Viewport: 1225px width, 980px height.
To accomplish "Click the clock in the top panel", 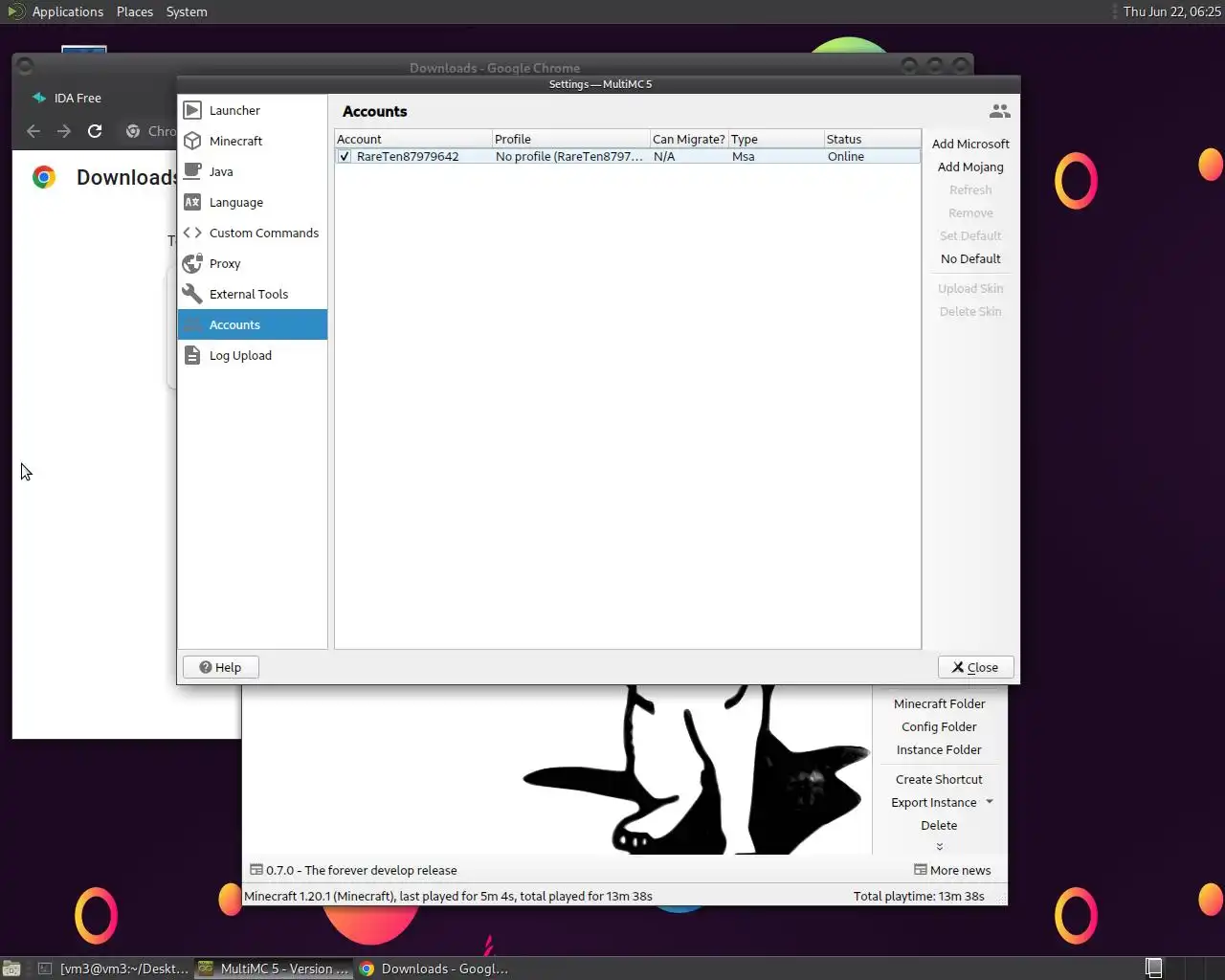I will 1171,11.
